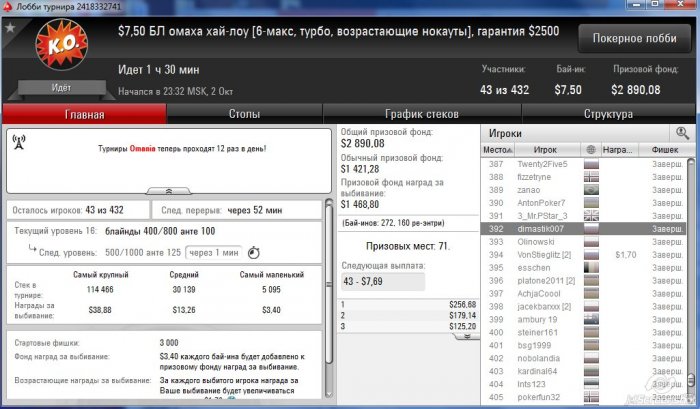Click the Покерное лобби button
Screen dimensions: 700x409
click(x=634, y=38)
